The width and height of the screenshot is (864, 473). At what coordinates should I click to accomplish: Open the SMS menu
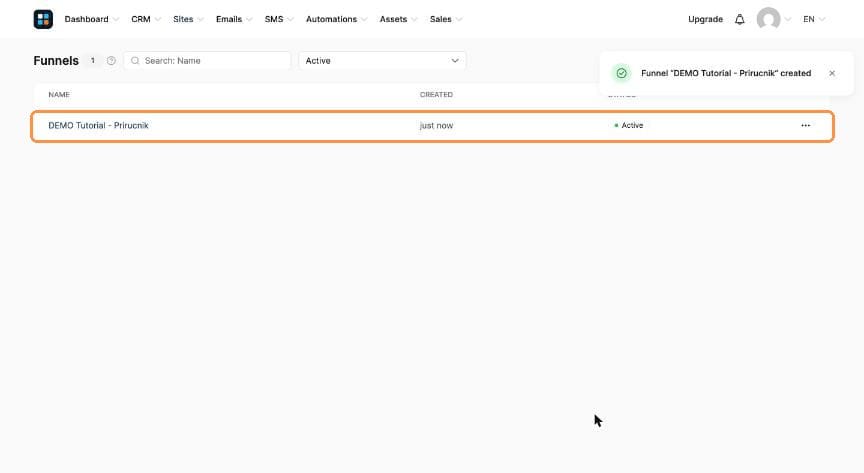click(279, 19)
